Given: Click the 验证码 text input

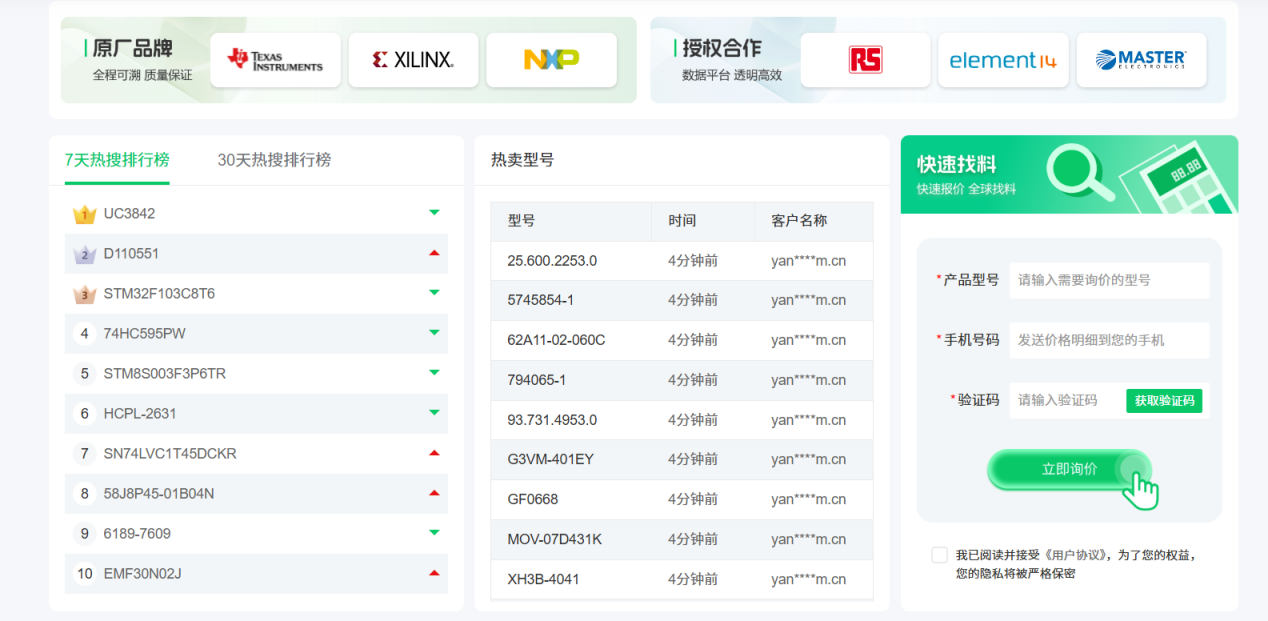Looking at the screenshot, I should 1065,400.
